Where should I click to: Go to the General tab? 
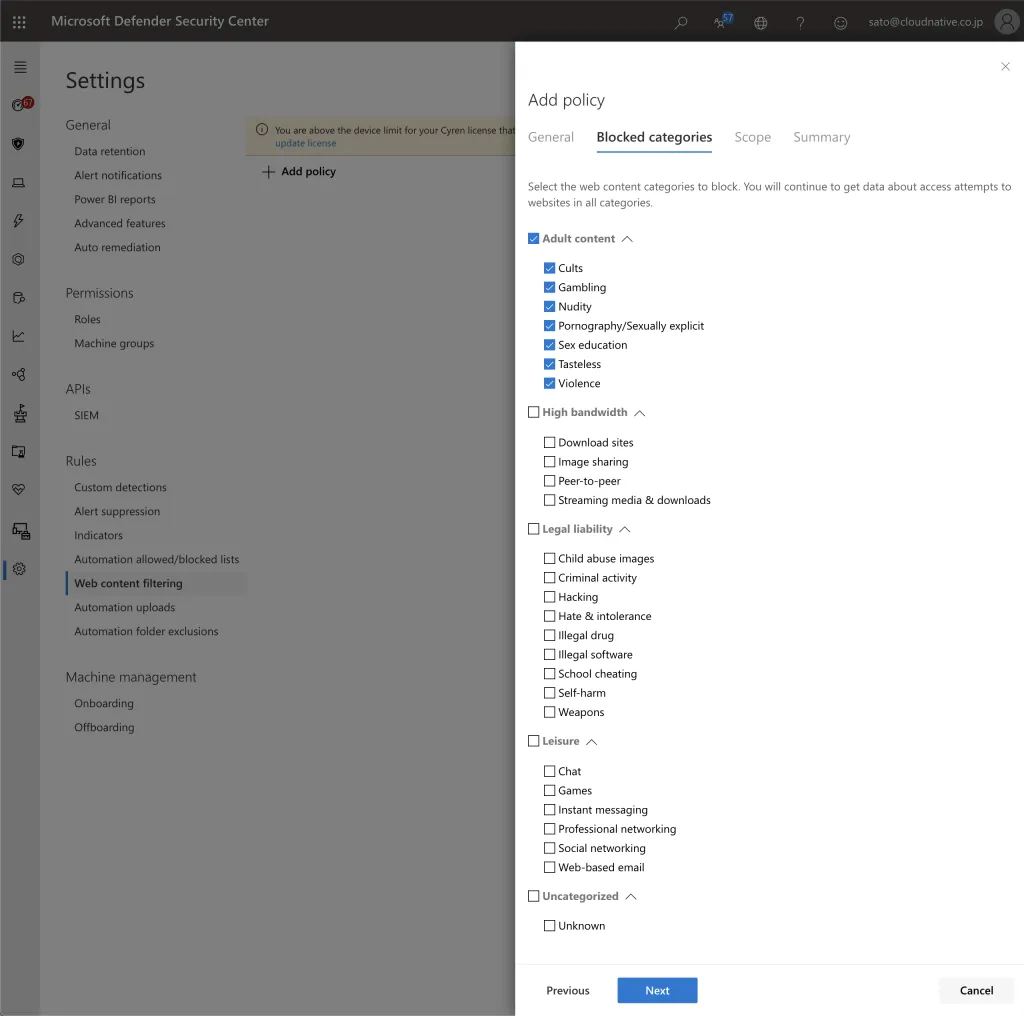tap(551, 137)
